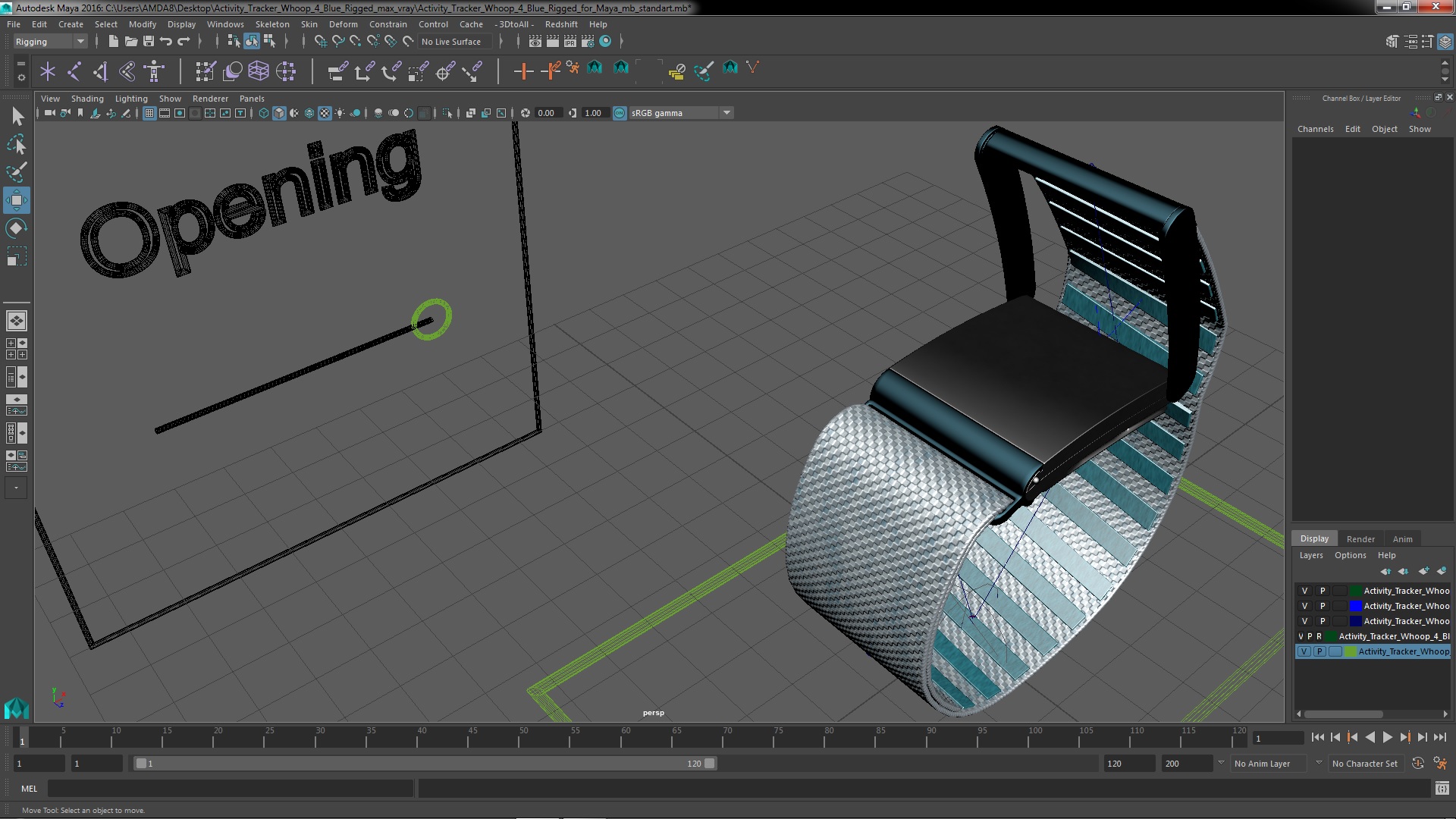Open Animation Preferences running man icon
The height and width of the screenshot is (819, 1456).
[1440, 764]
